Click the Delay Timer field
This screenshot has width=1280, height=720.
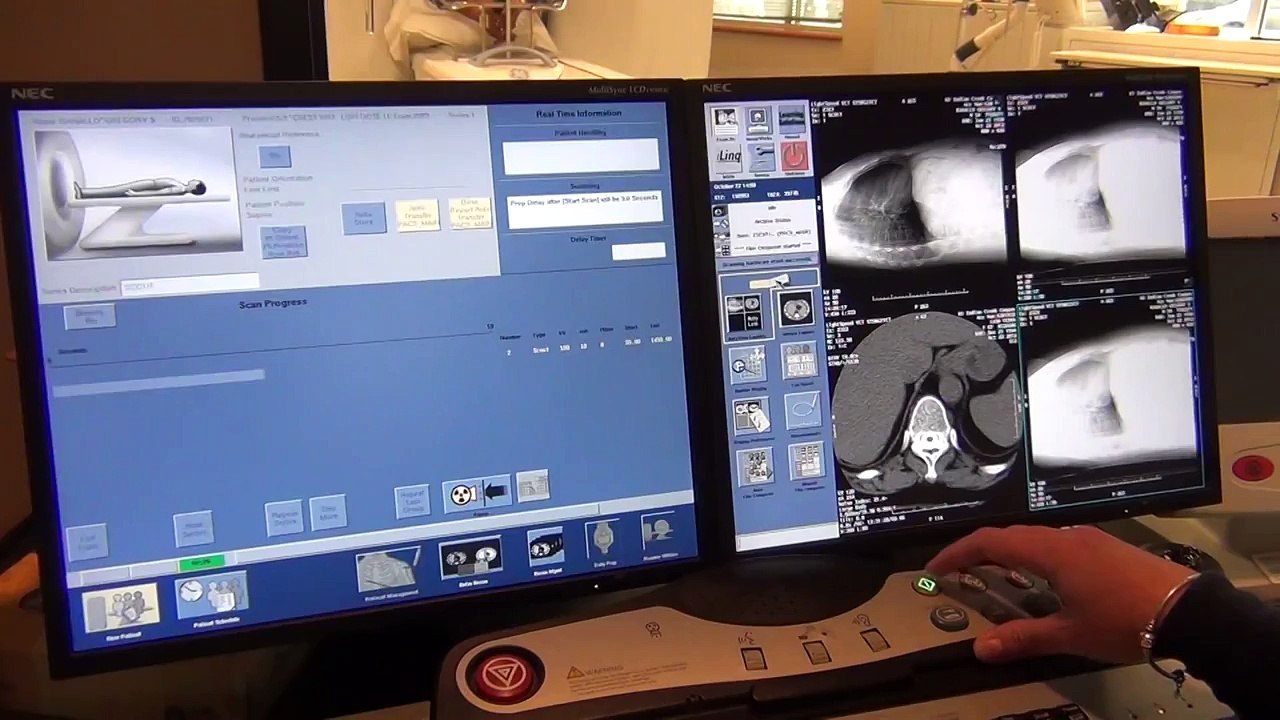click(639, 252)
